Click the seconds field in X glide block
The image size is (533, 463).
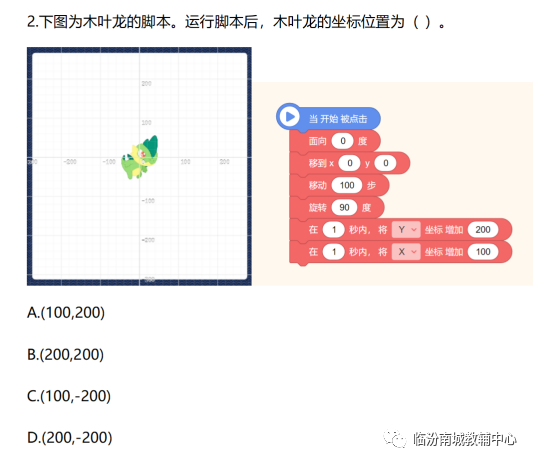point(334,252)
